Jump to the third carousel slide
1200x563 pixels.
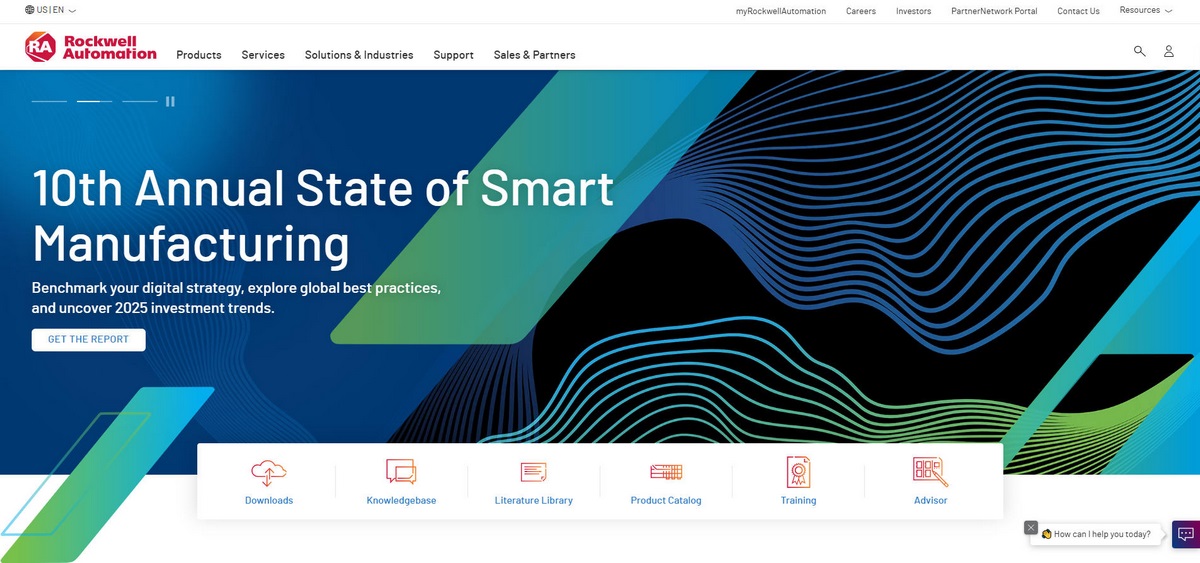tap(140, 101)
